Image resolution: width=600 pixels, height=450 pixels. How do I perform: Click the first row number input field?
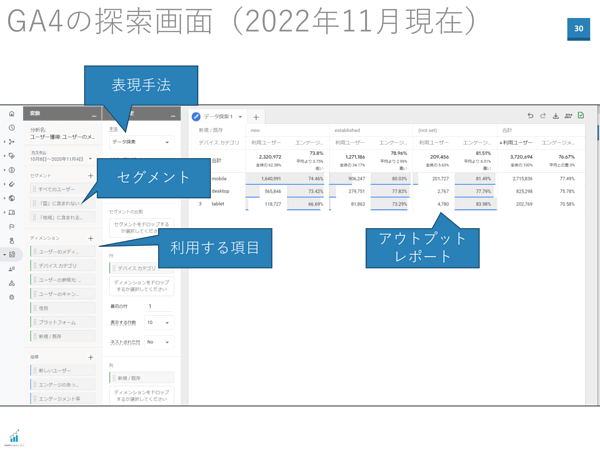click(x=159, y=306)
